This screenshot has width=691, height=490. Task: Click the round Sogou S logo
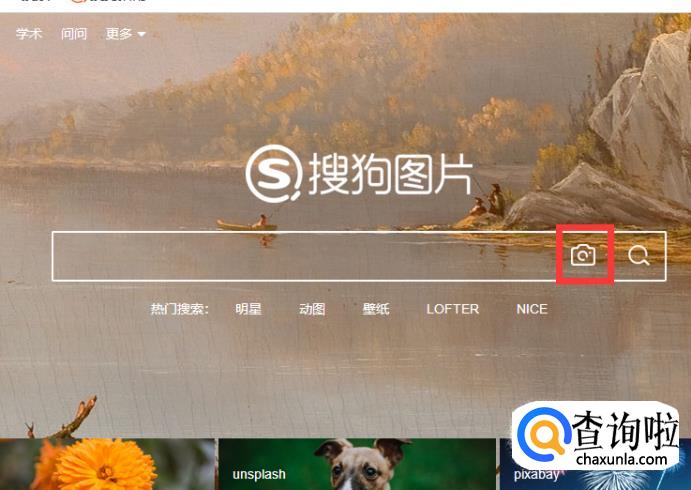(274, 173)
